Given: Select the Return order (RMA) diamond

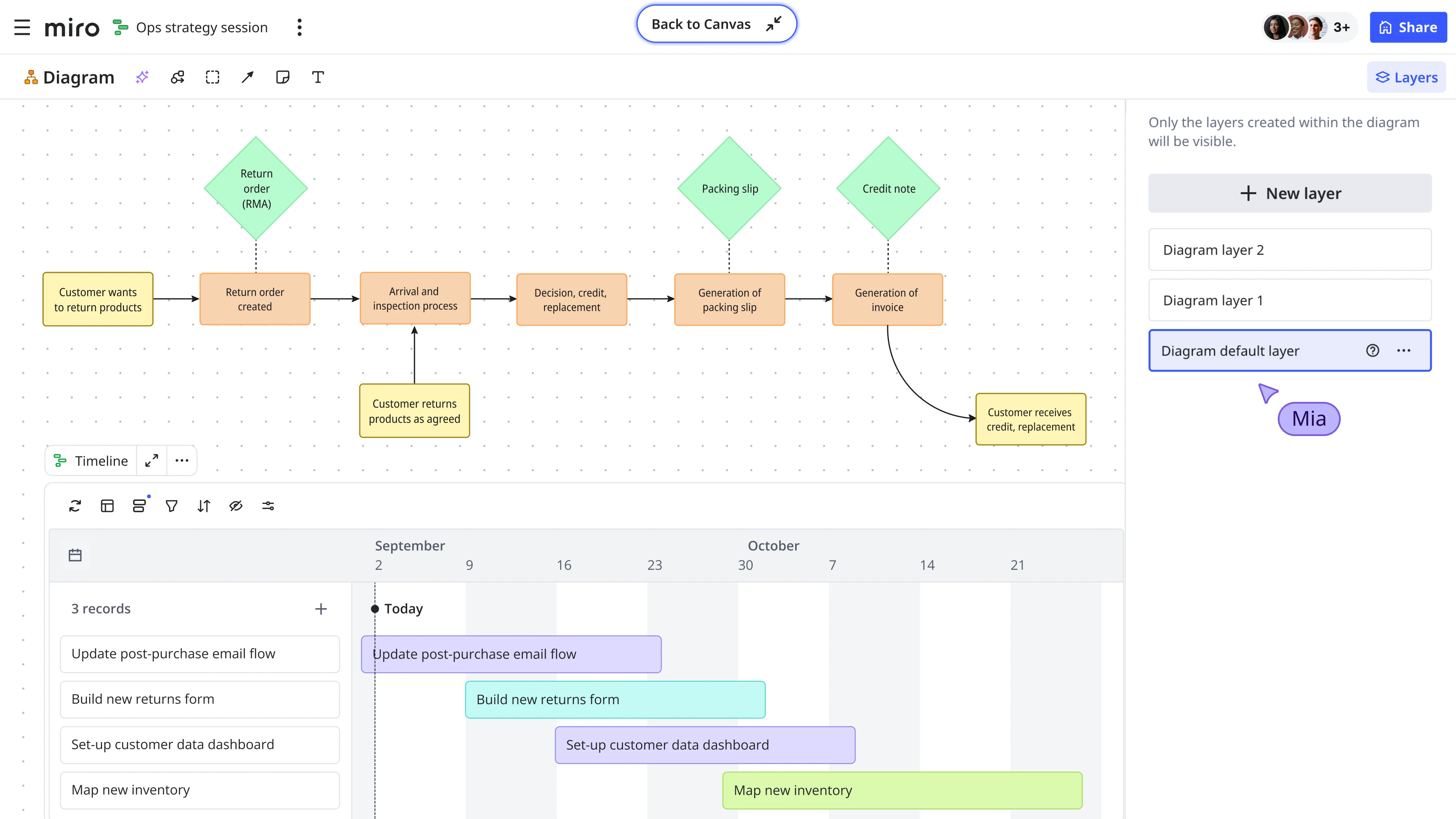Looking at the screenshot, I should [256, 189].
